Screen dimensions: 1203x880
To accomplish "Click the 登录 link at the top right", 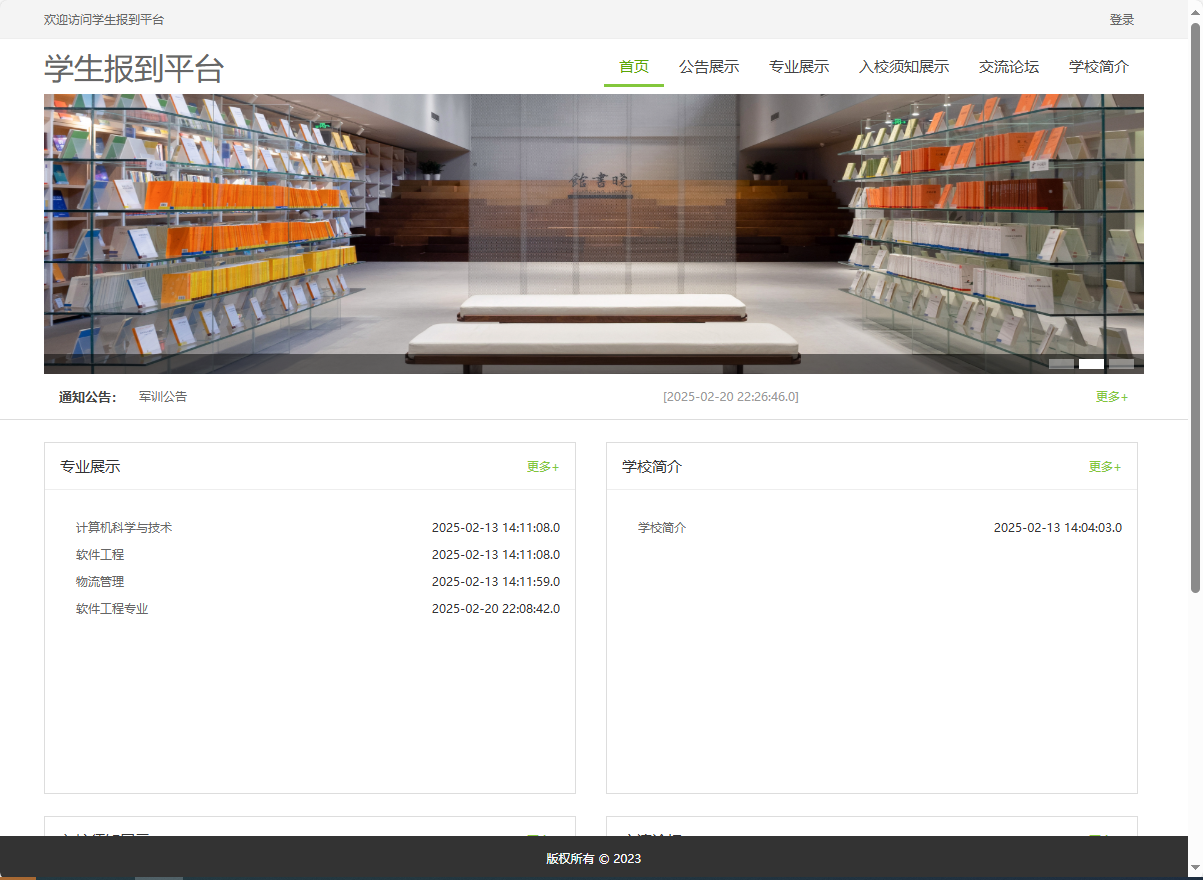I will pos(1122,19).
